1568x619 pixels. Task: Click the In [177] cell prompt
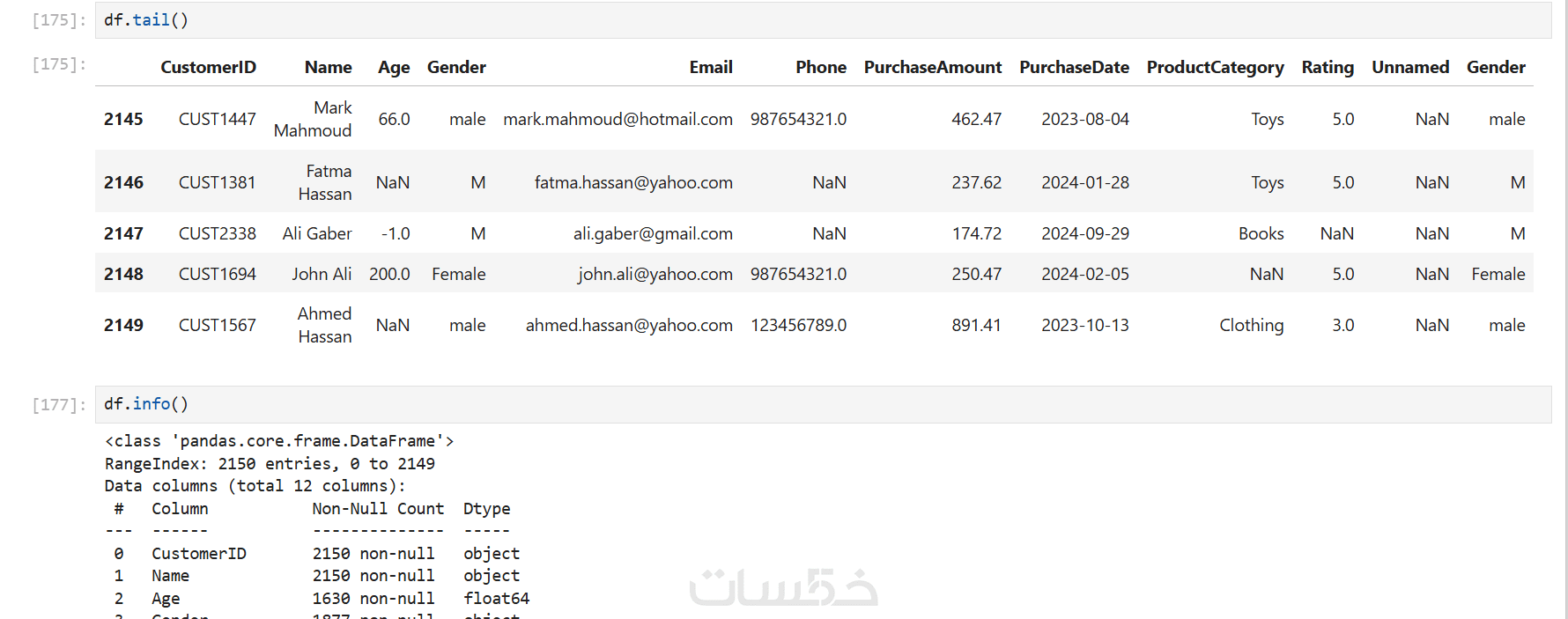click(x=59, y=404)
